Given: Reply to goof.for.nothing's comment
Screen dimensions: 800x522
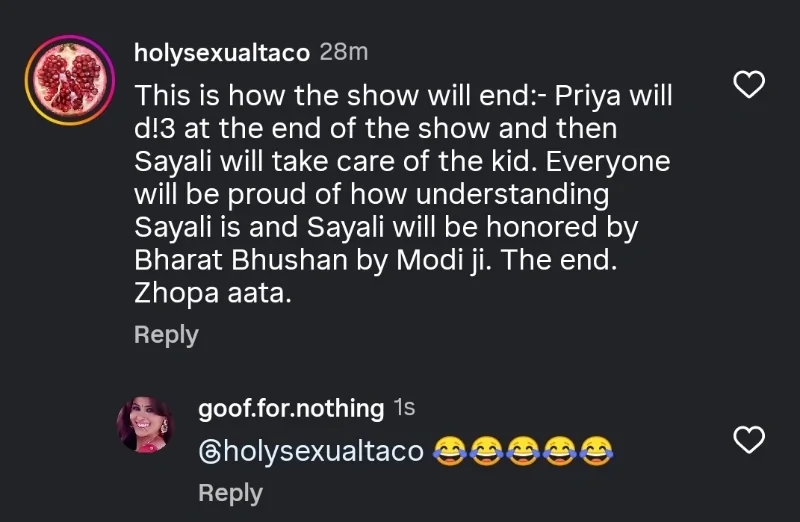Looking at the screenshot, I should [230, 493].
